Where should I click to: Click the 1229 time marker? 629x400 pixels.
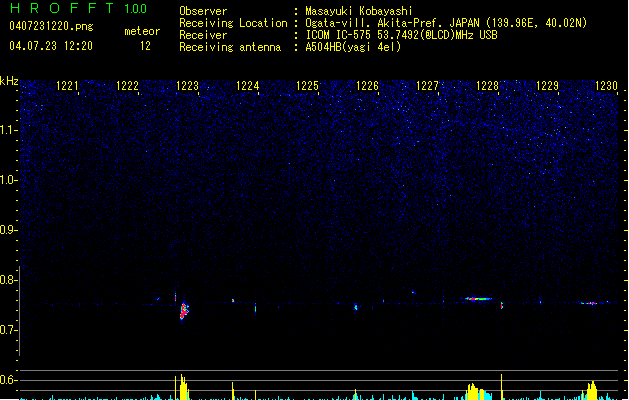coord(548,86)
